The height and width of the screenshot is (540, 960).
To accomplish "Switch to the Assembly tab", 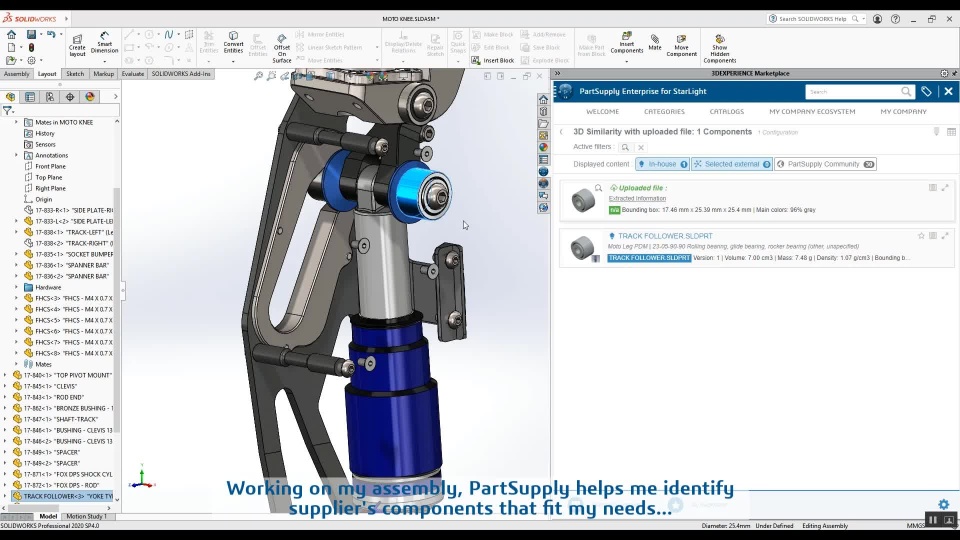I will [x=16, y=73].
